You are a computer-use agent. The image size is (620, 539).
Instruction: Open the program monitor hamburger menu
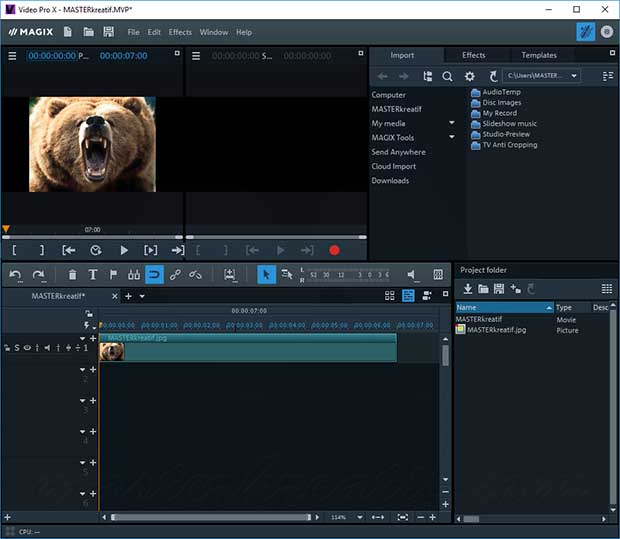coord(12,56)
